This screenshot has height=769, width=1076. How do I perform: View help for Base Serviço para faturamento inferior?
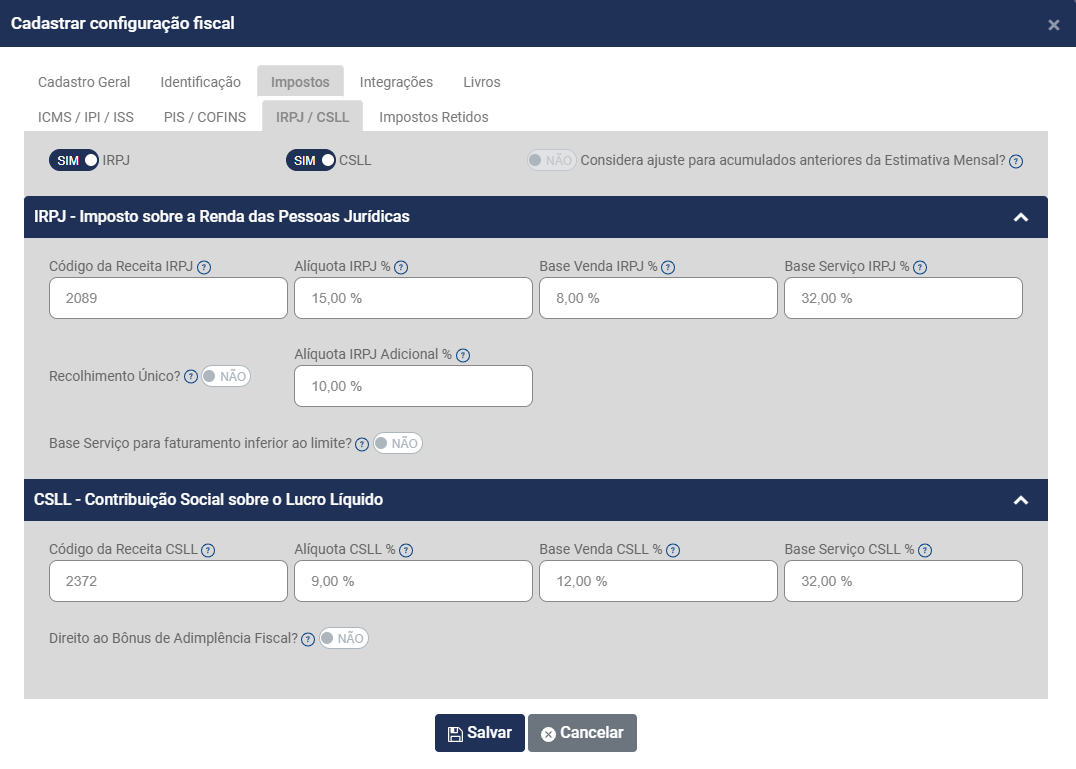(x=362, y=445)
